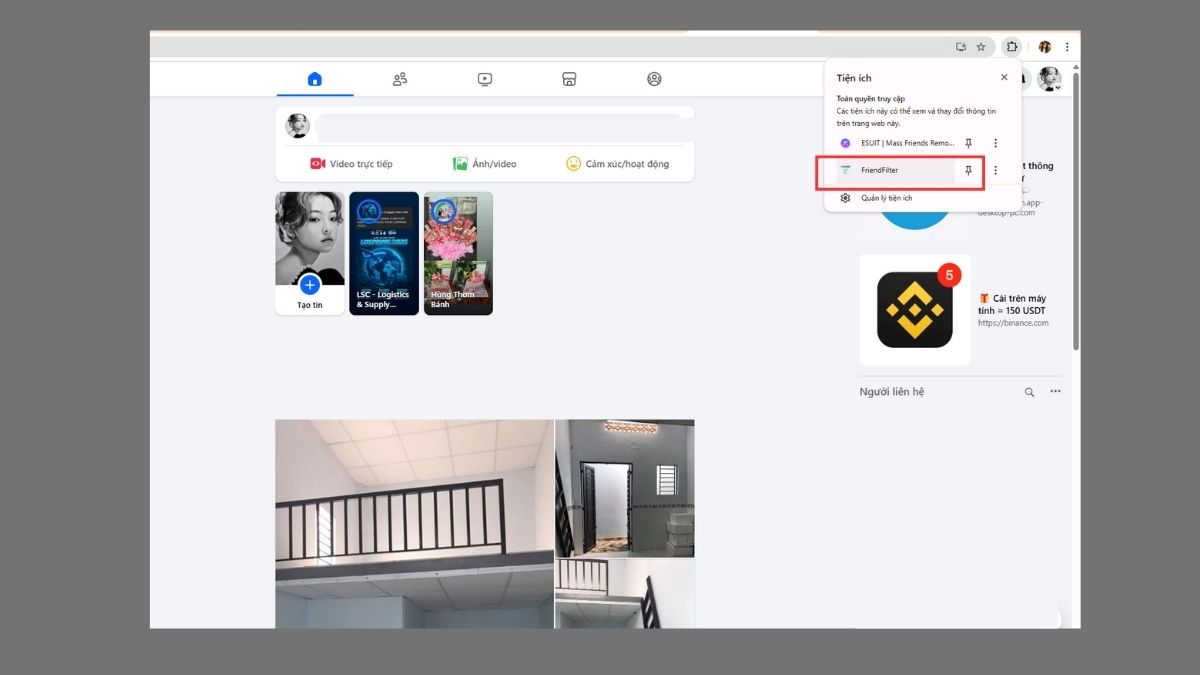Search contacts with the magnifier icon
1200x675 pixels.
click(x=1029, y=392)
